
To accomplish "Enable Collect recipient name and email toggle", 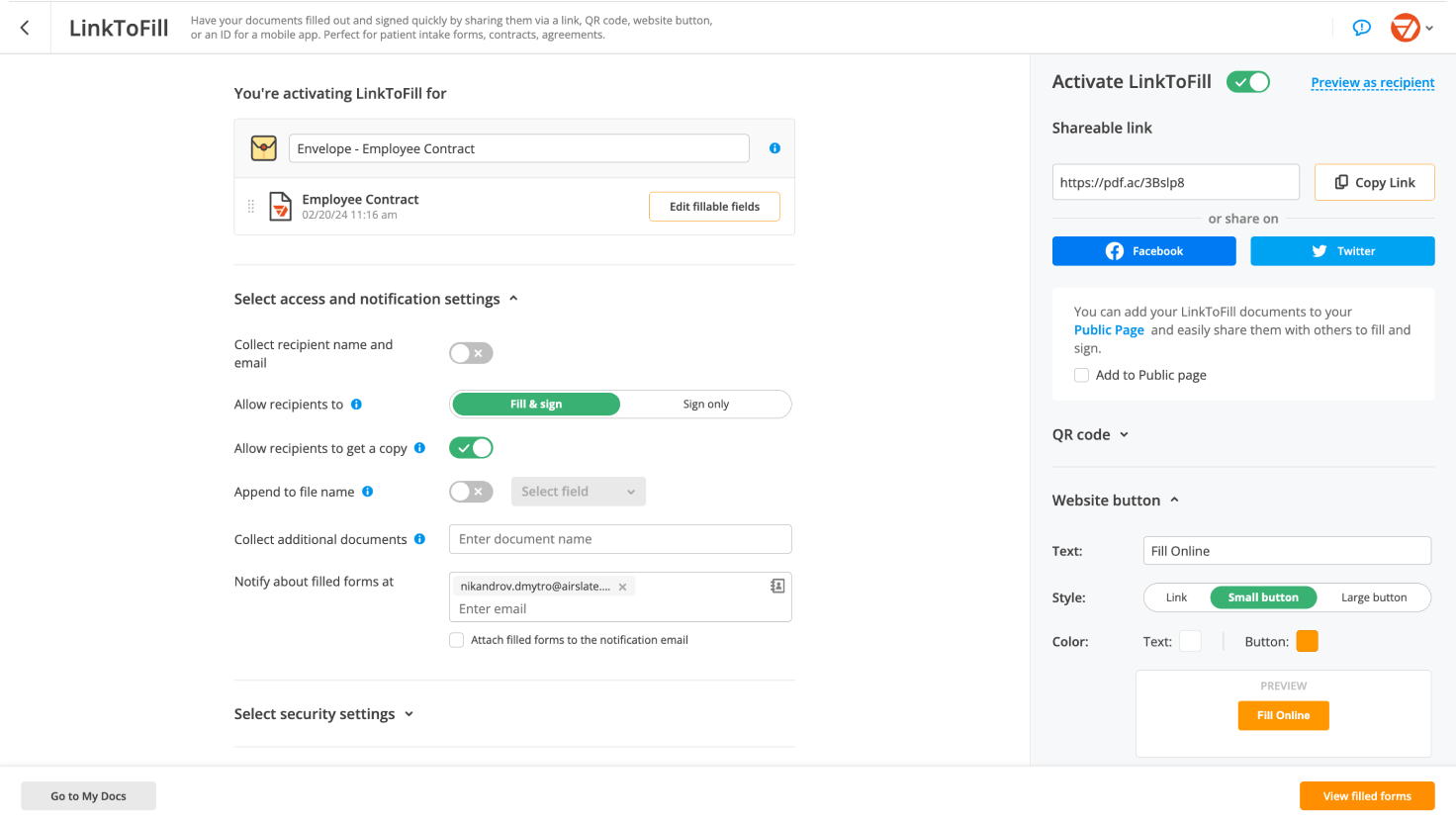I will point(471,353).
